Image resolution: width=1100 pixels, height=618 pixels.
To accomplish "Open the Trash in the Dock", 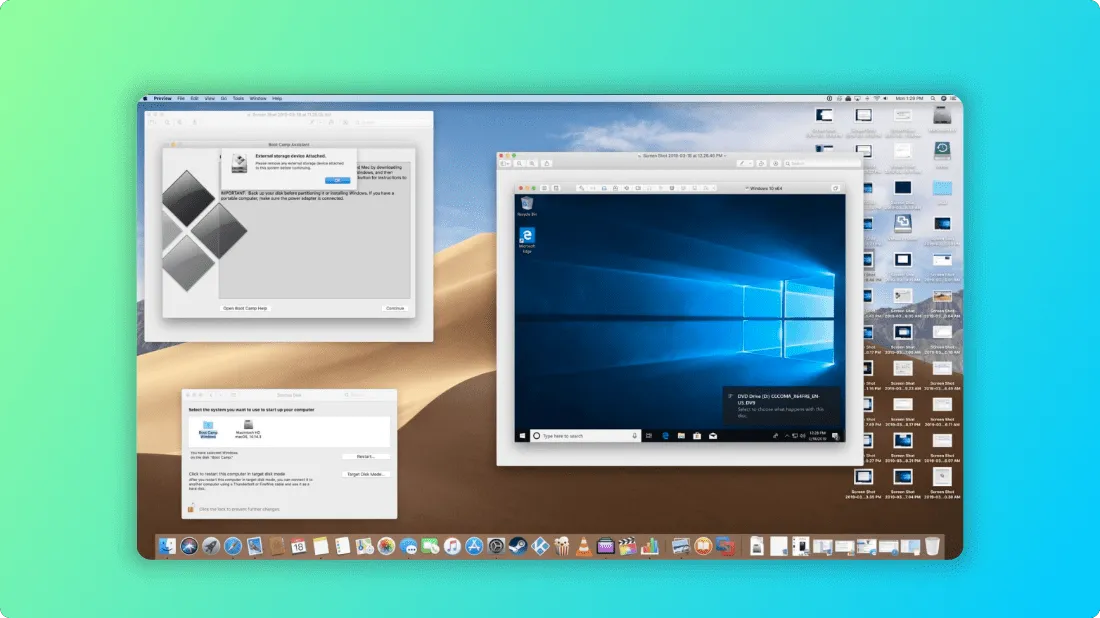I will click(x=932, y=546).
